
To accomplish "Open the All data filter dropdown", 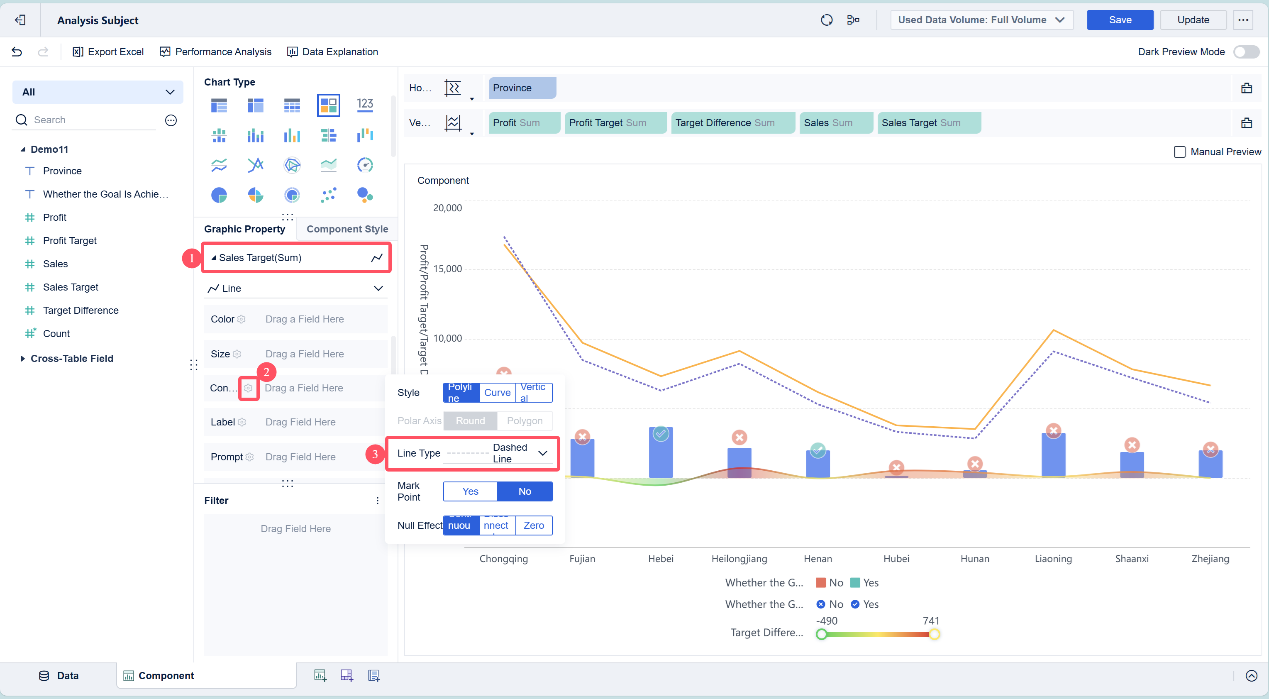I will point(98,92).
